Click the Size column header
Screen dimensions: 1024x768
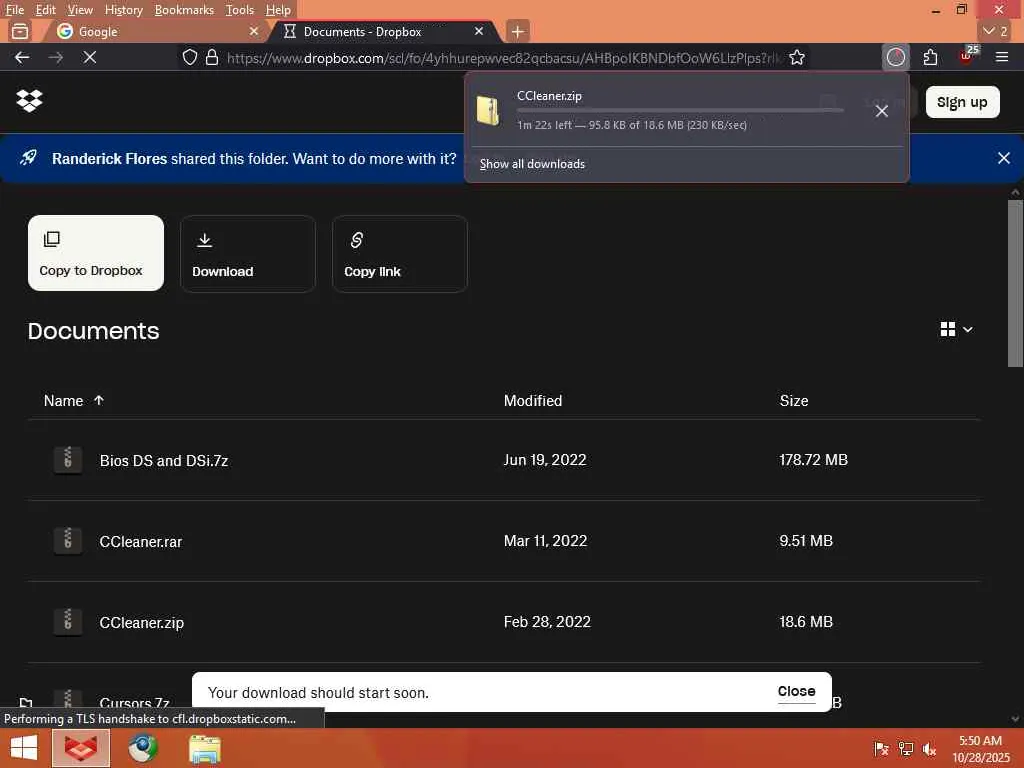pyautogui.click(x=793, y=400)
